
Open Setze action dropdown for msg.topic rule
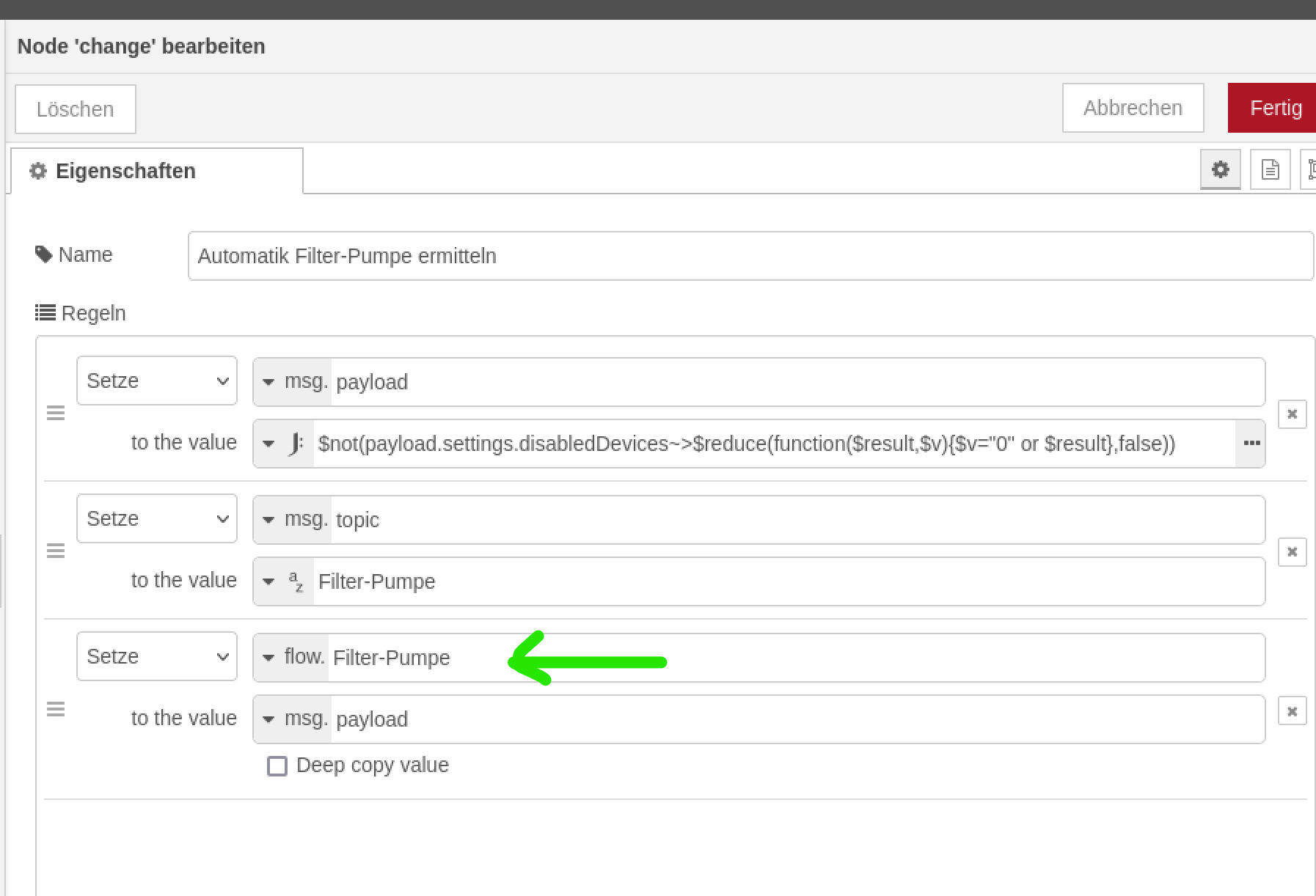157,518
